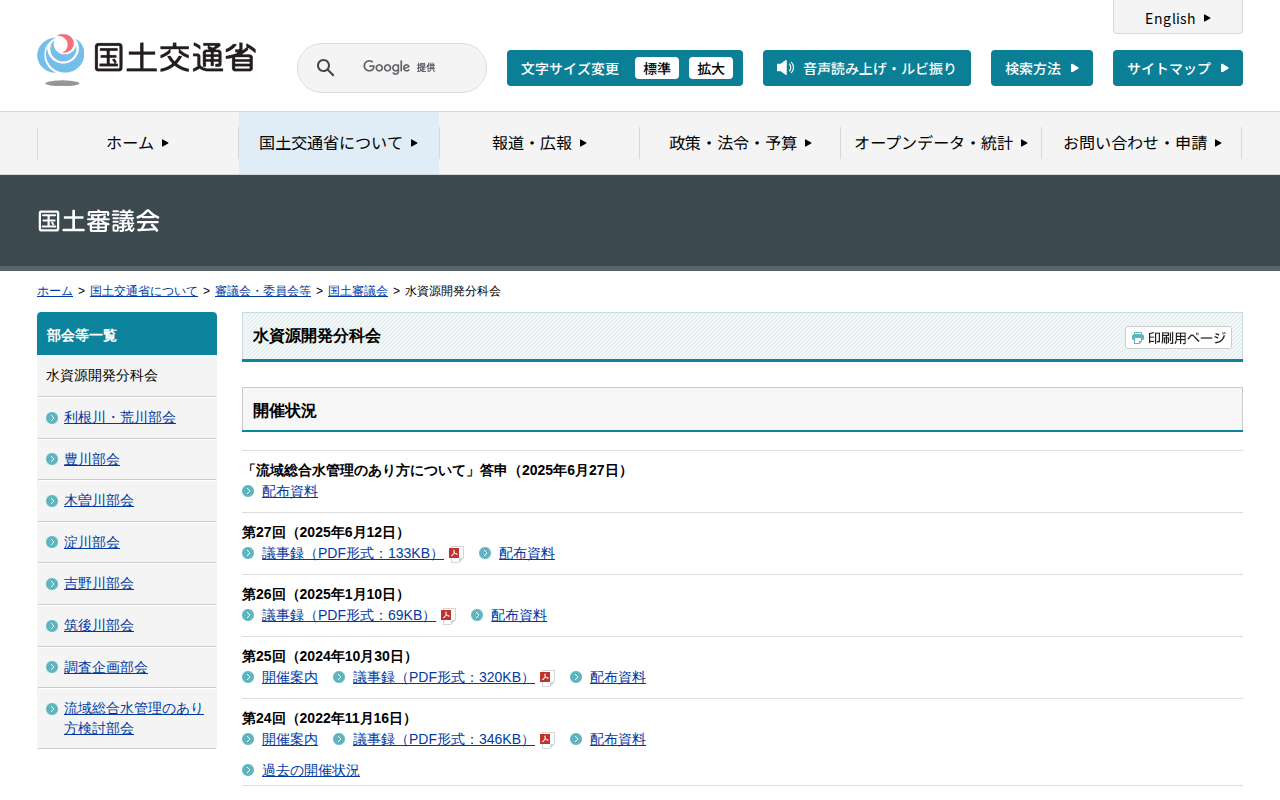1280x800 pixels.
Task: Click the printer icon for 印刷用ページ
Action: [x=1137, y=338]
